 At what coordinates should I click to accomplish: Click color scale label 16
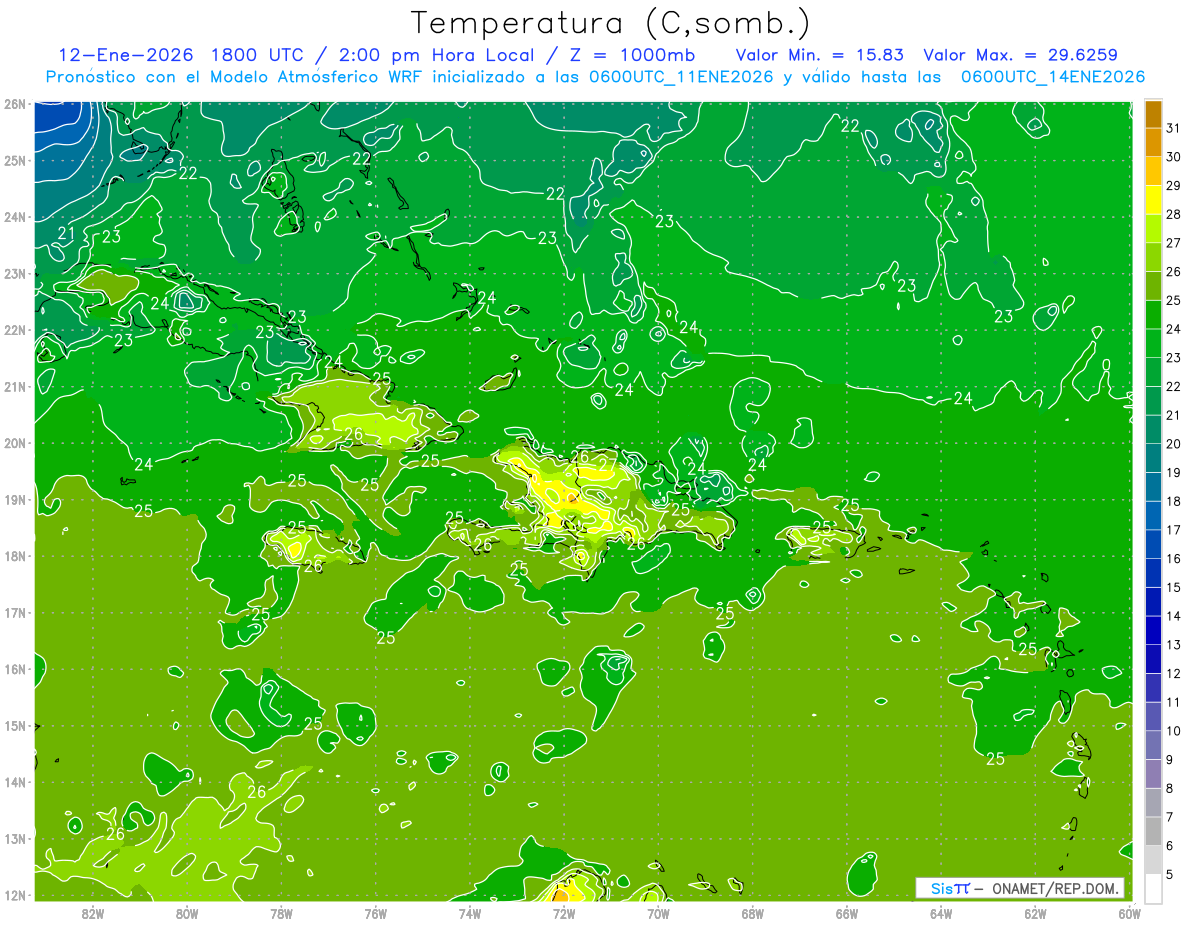[1173, 559]
